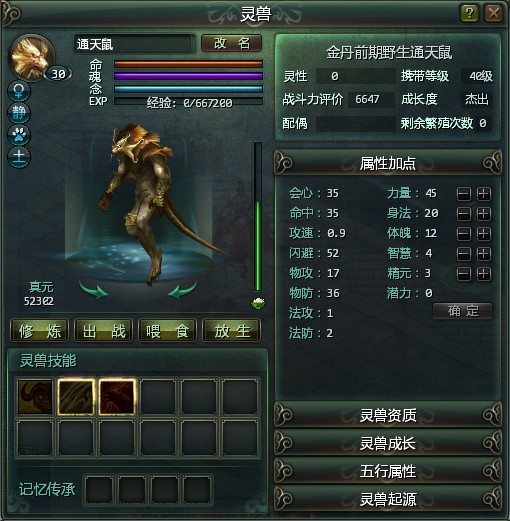This screenshot has height=521, width=510.
Task: Open the help question mark icon
Action: (470, 13)
